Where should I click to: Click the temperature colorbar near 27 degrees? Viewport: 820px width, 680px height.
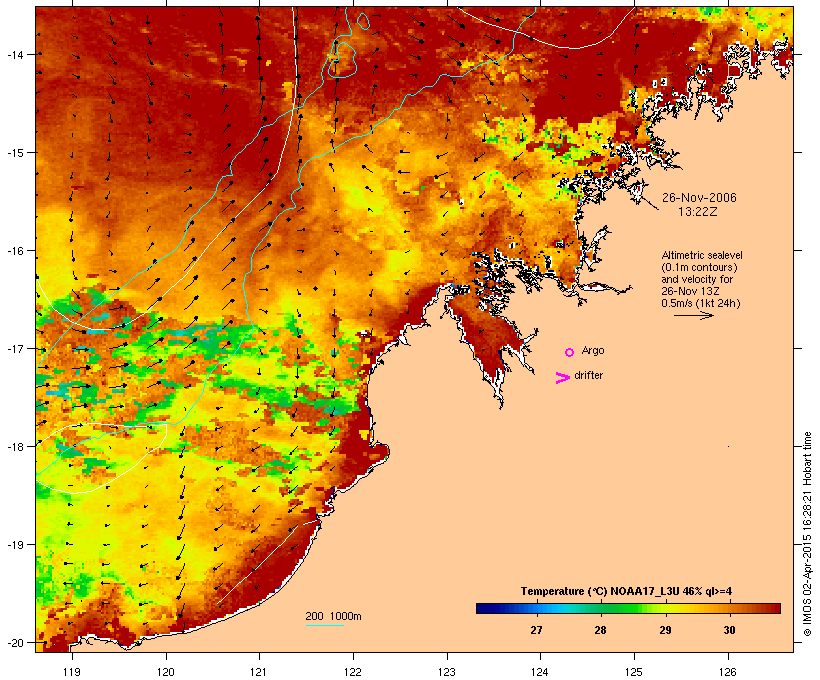(537, 608)
